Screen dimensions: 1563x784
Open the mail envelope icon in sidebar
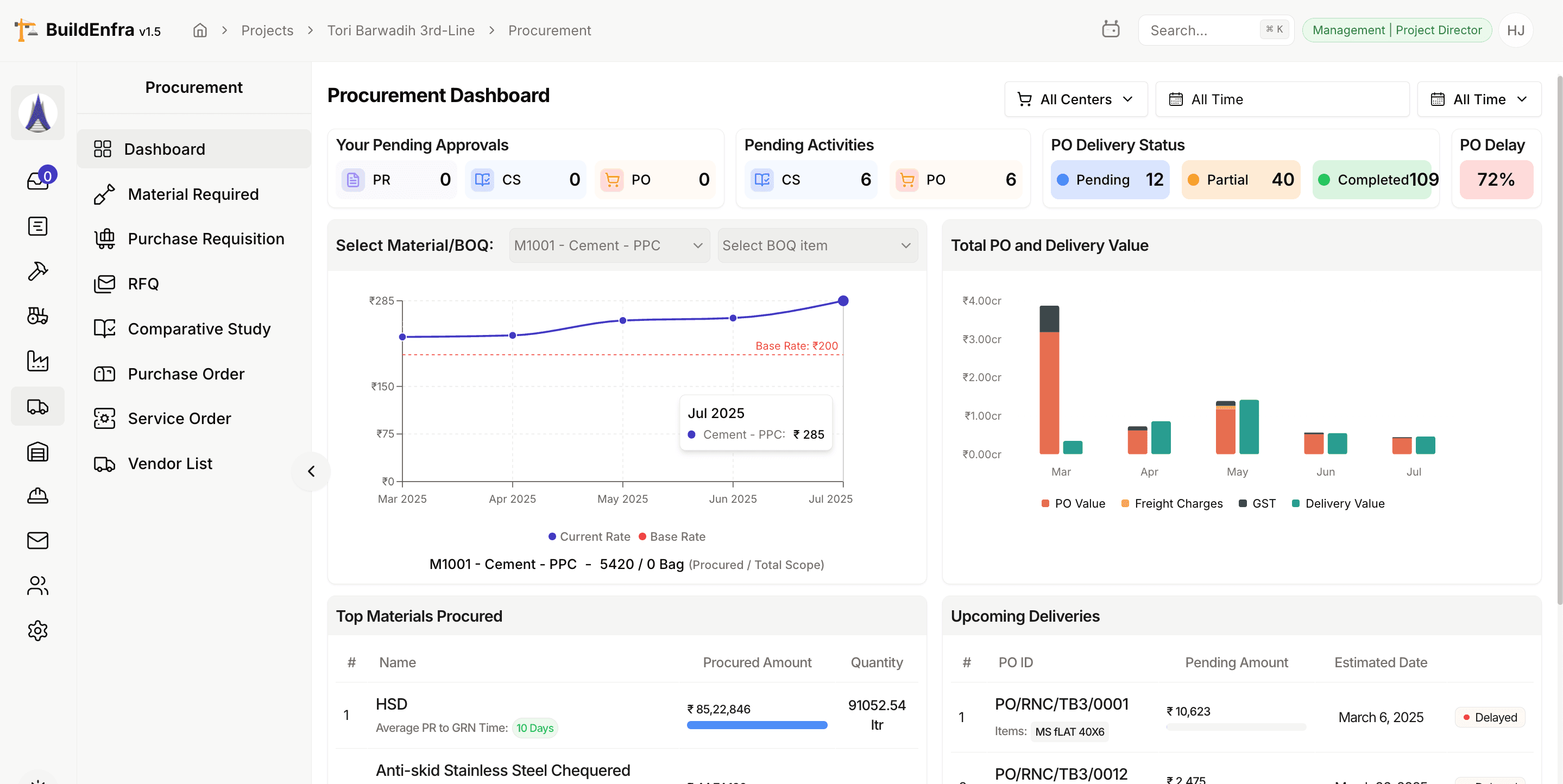[x=37, y=541]
